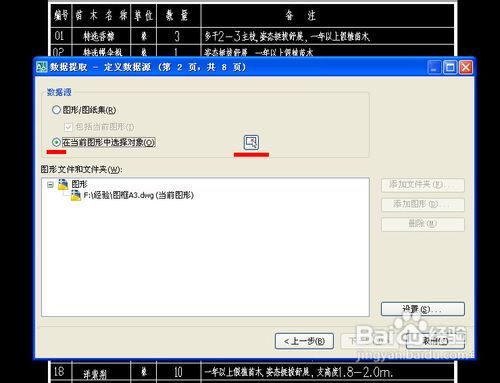Click the 添加图形(D) button

click(x=423, y=204)
